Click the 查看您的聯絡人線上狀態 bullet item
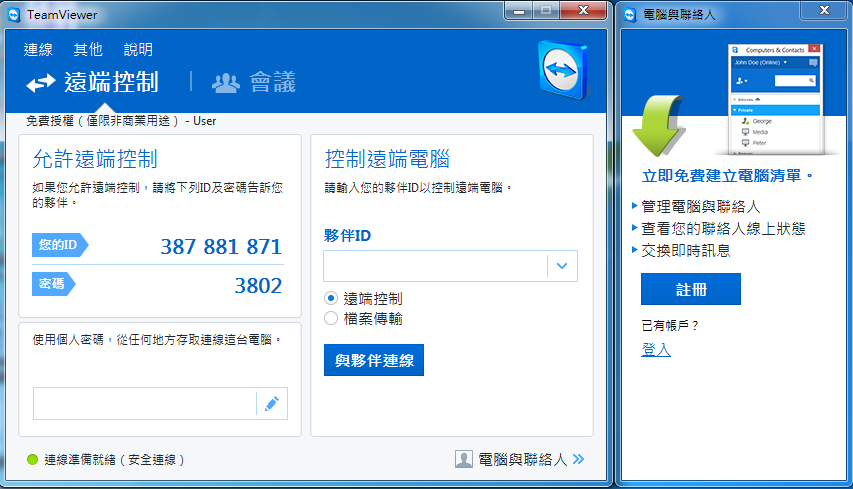Screen dimensions: 853x489 pos(723,228)
